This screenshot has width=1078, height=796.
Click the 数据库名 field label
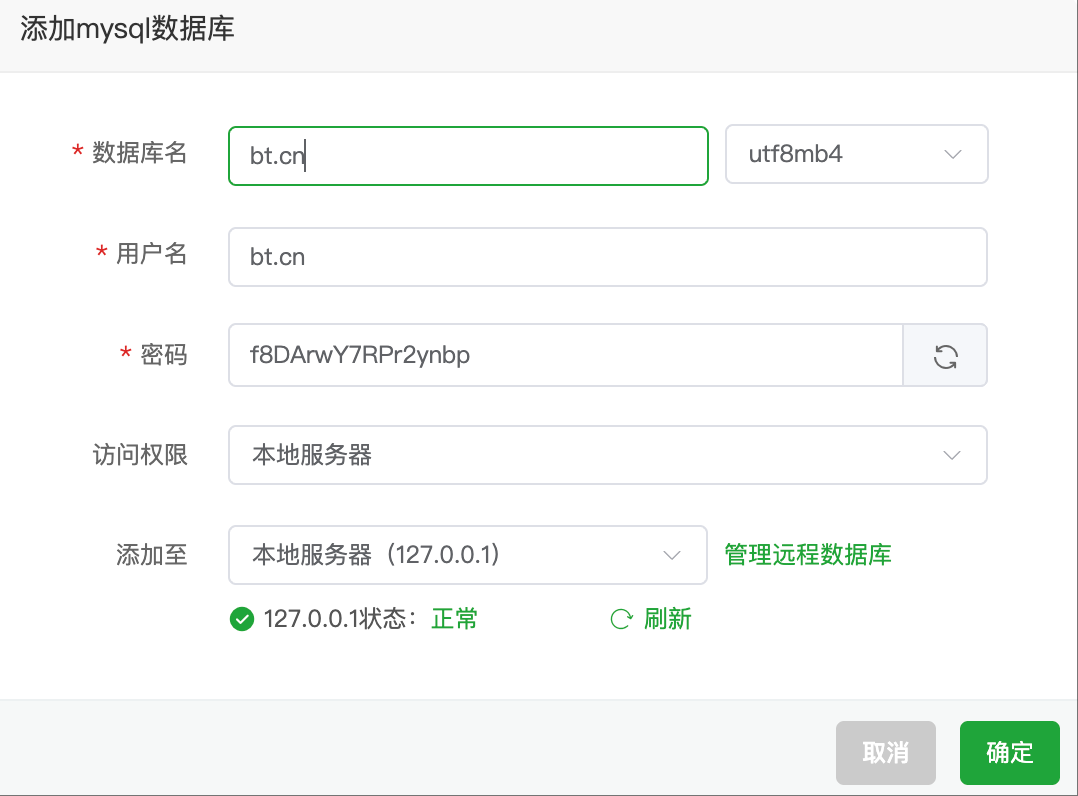tap(140, 153)
